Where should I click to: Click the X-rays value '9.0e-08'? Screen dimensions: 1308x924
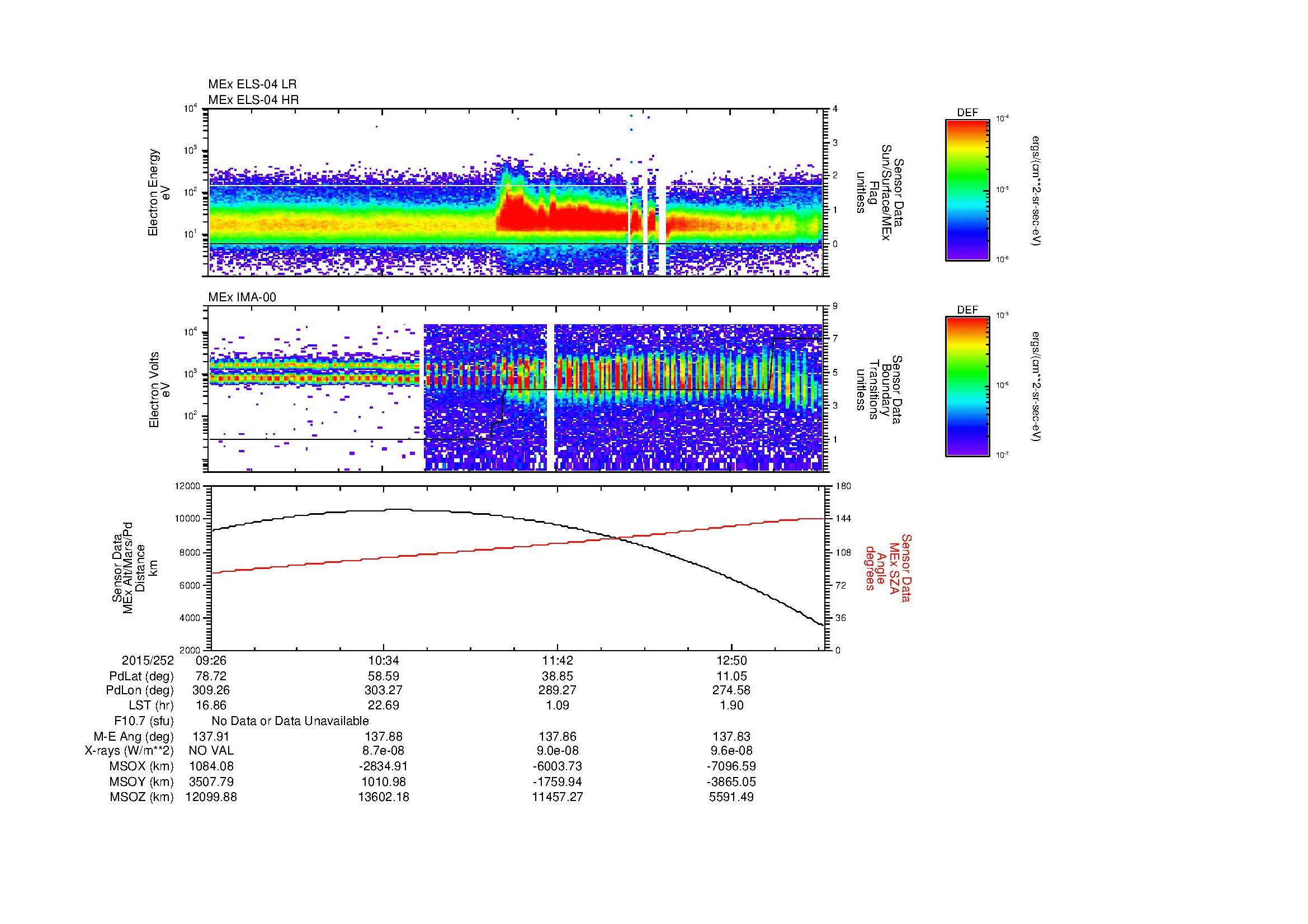pyautogui.click(x=557, y=751)
